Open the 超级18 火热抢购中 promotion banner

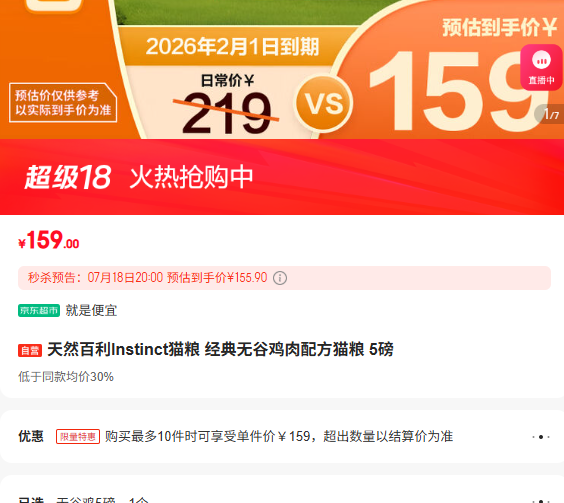click(282, 177)
